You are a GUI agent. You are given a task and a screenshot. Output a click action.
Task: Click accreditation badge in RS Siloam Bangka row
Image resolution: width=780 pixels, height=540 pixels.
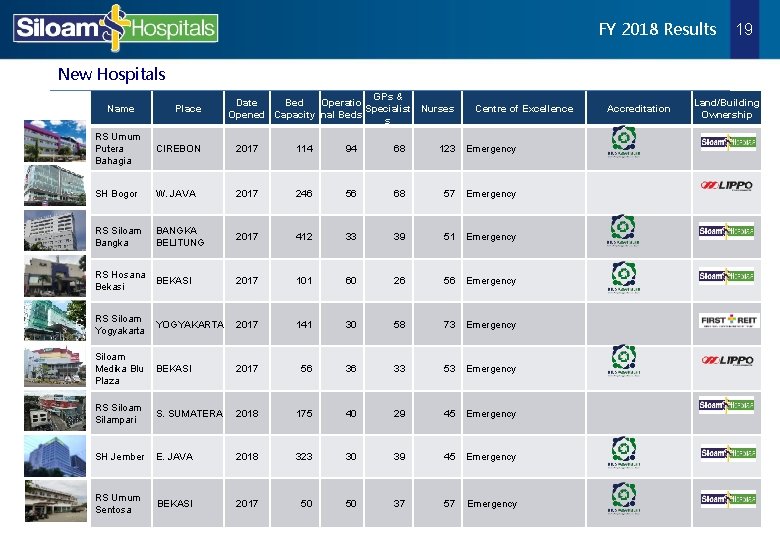pos(623,230)
